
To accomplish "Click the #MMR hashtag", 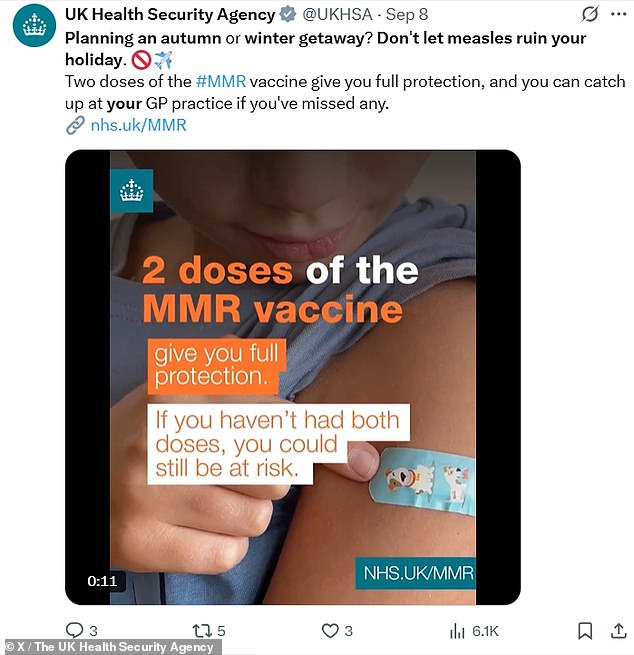I will 221,81.
